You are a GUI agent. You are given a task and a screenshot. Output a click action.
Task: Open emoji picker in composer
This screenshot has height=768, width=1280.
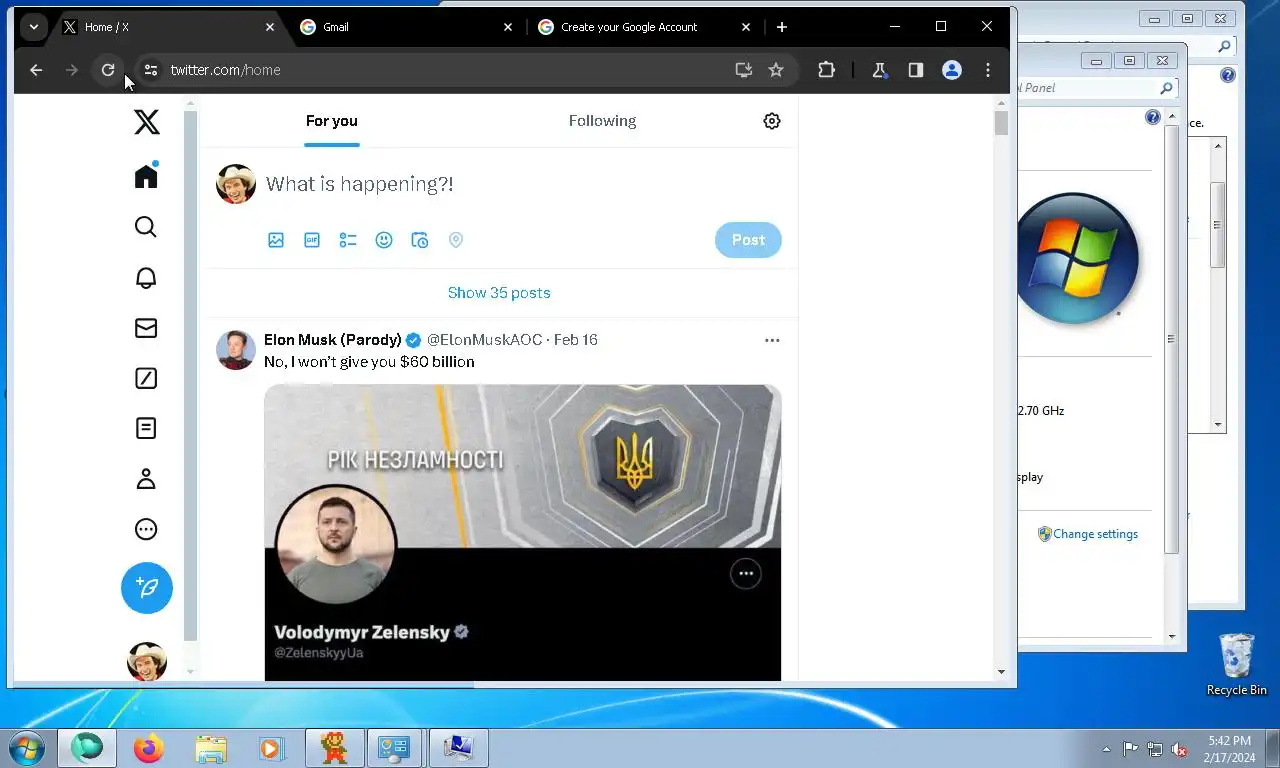pos(384,240)
